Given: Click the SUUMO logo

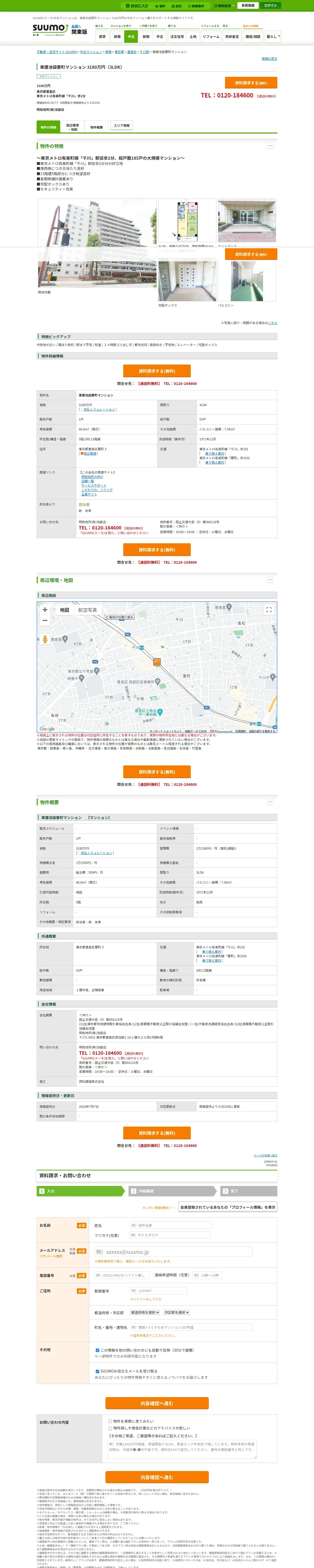Looking at the screenshot, I should click(50, 30).
